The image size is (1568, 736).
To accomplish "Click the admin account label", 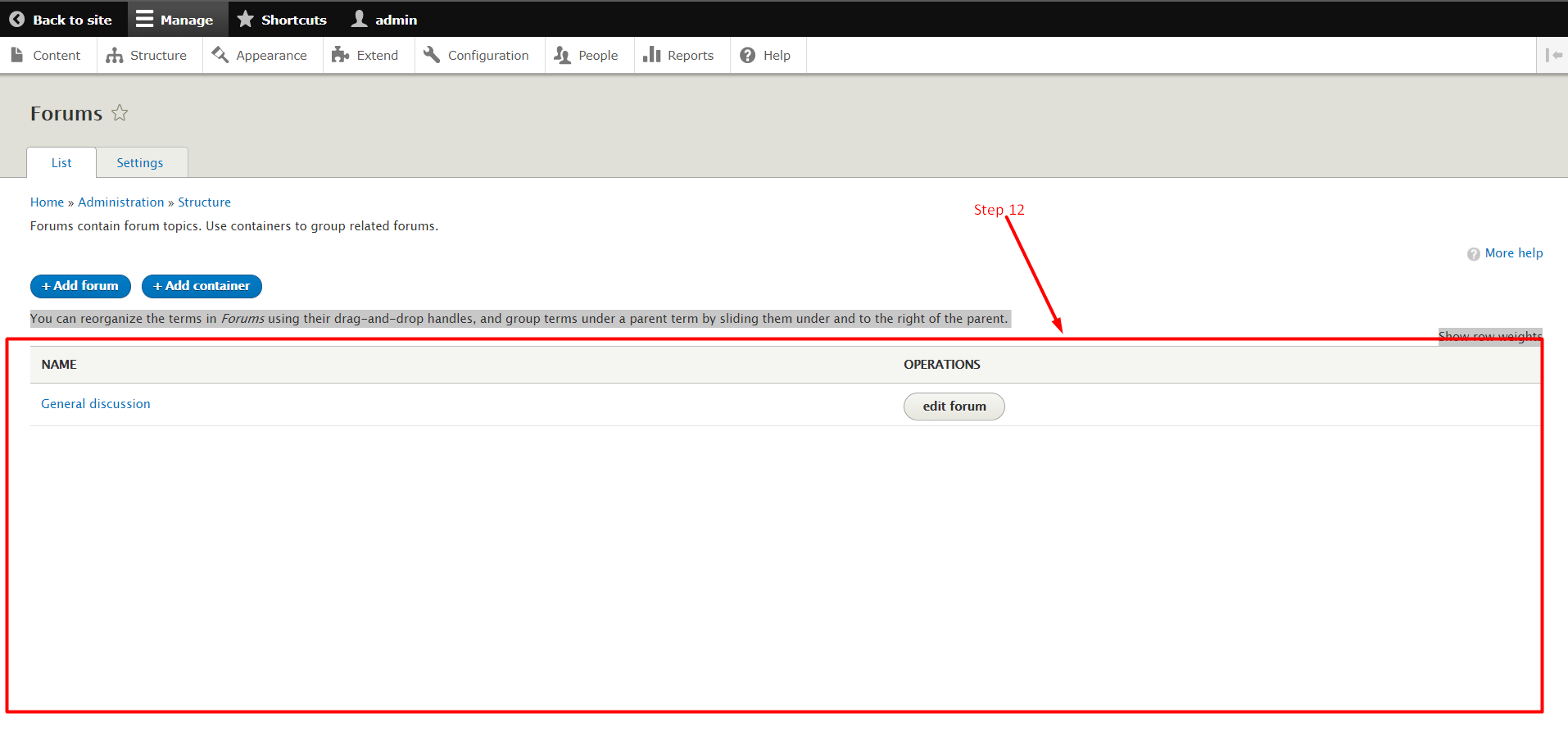I will (397, 20).
